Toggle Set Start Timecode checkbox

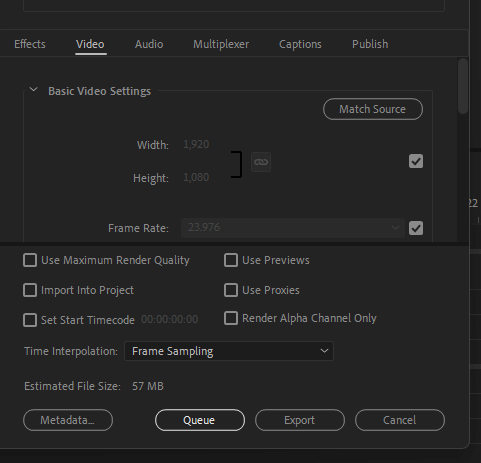(x=30, y=320)
